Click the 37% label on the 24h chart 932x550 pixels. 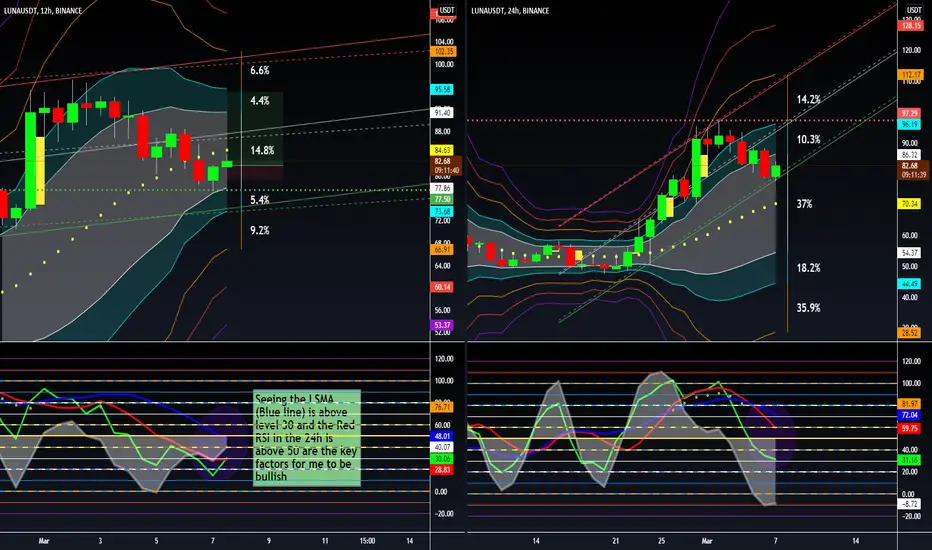click(804, 204)
